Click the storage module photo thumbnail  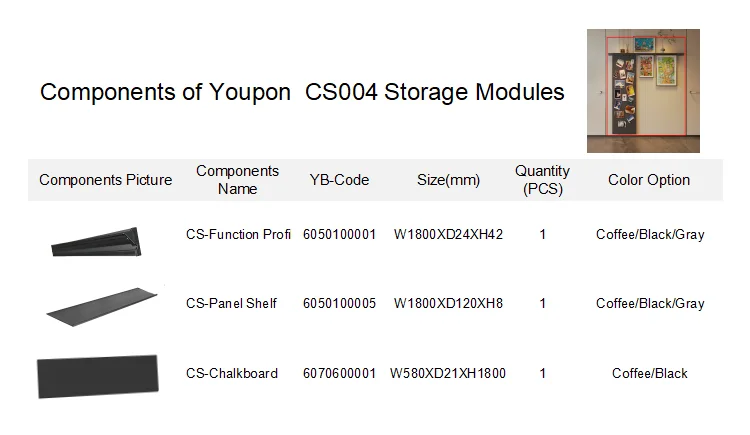(x=642, y=91)
